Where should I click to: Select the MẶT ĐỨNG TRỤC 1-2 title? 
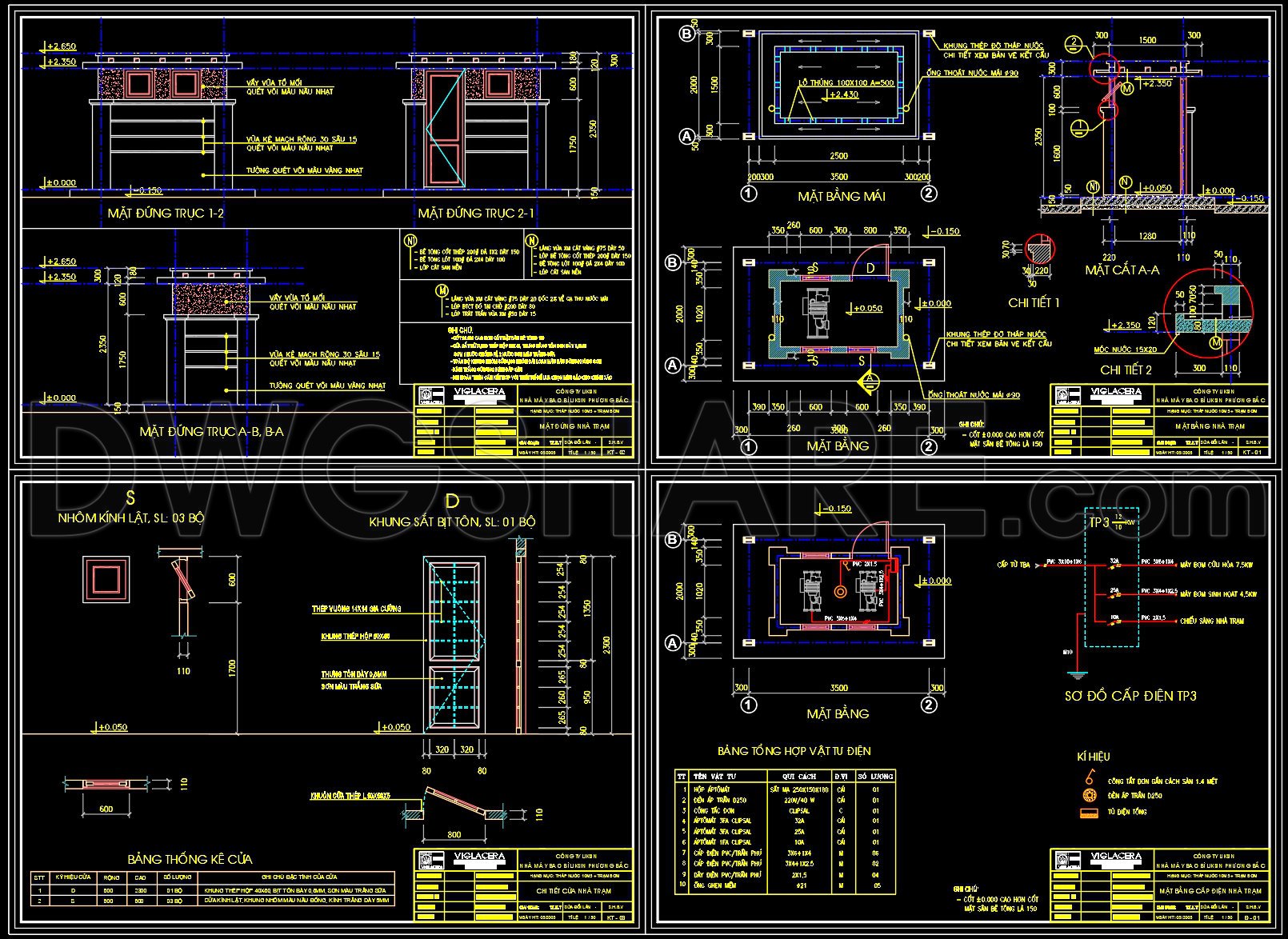(166, 214)
